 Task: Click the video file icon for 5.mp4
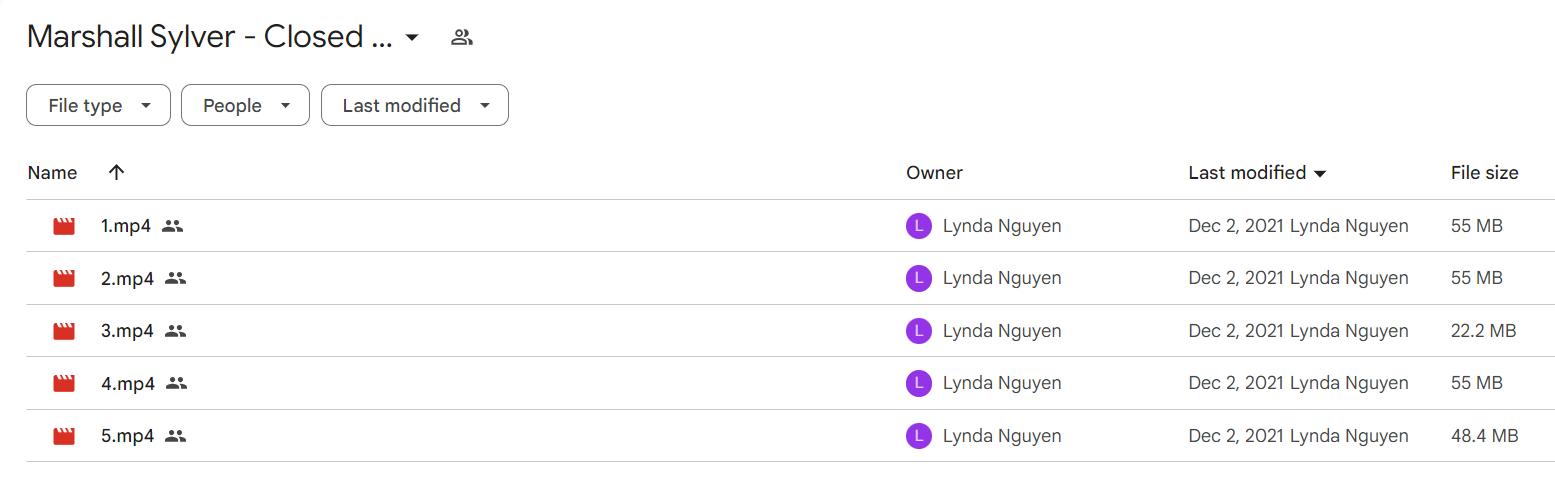(x=64, y=436)
